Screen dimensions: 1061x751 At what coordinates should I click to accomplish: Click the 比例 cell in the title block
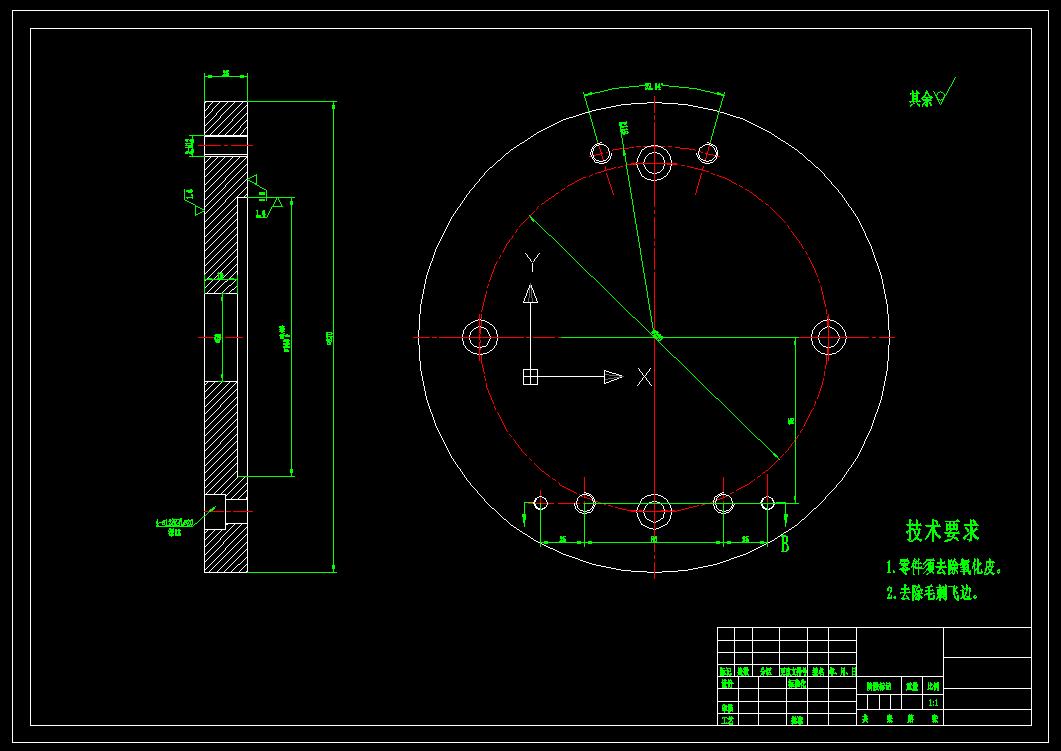[x=934, y=686]
